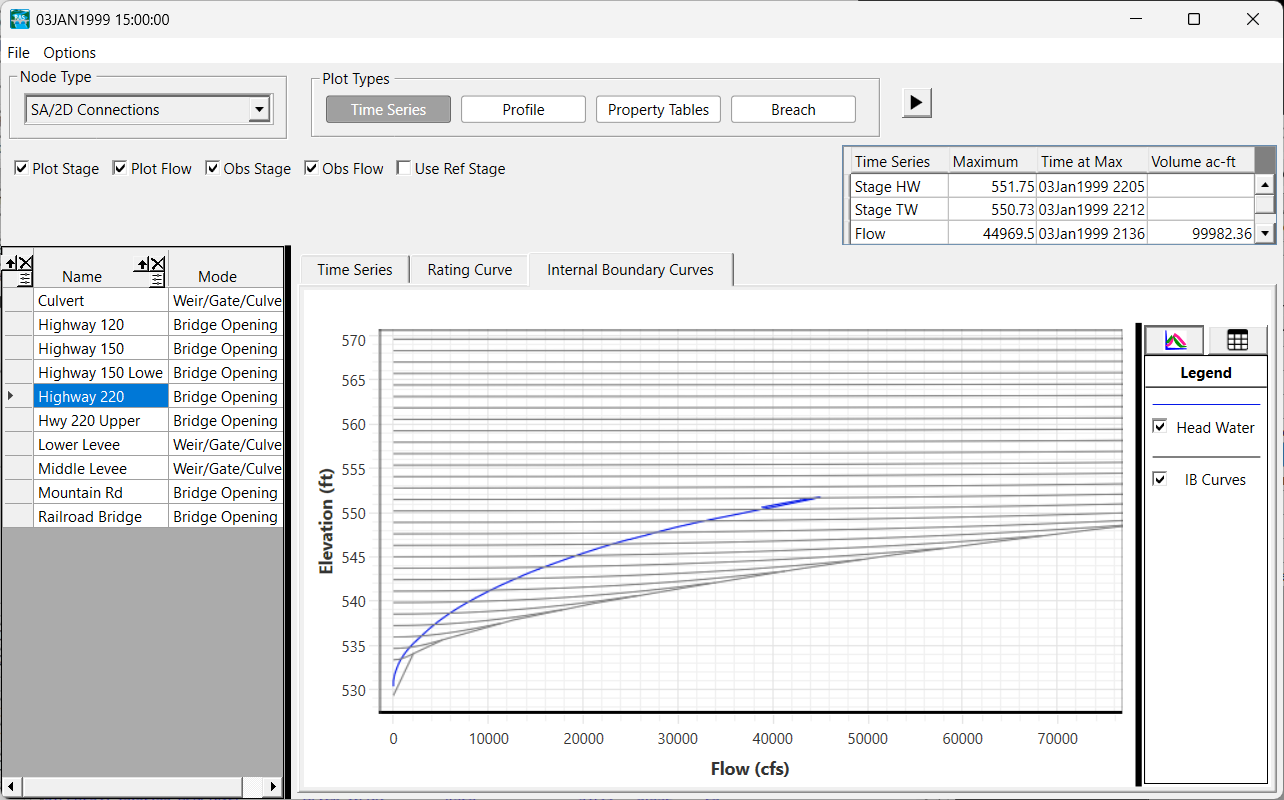Click the application icon in title bar
The width and height of the screenshot is (1284, 800).
19,19
